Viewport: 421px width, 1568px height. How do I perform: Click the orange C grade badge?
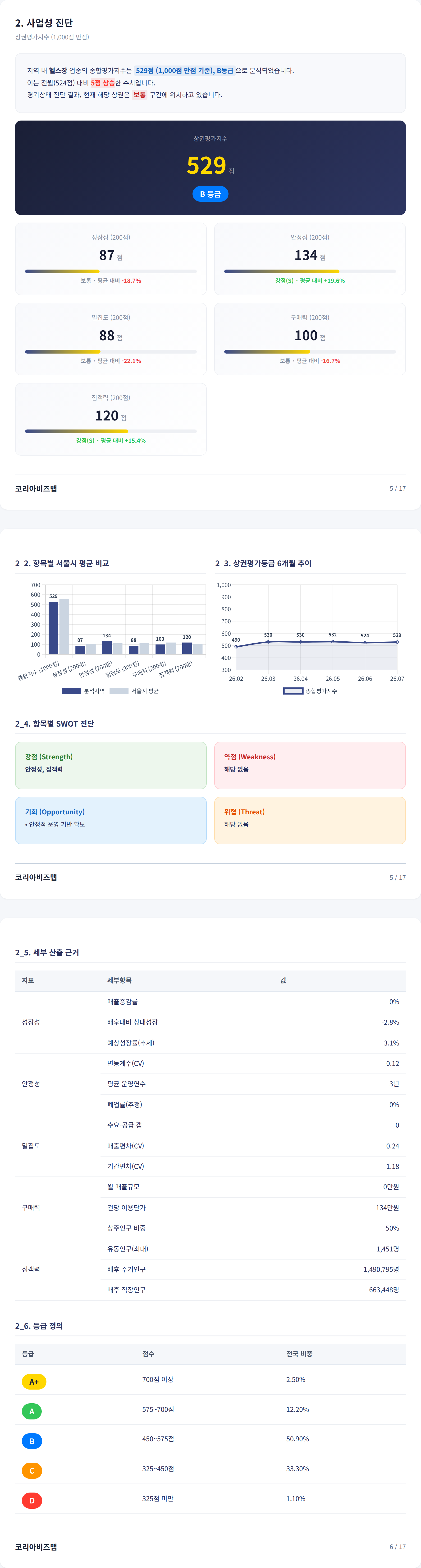(32, 1471)
